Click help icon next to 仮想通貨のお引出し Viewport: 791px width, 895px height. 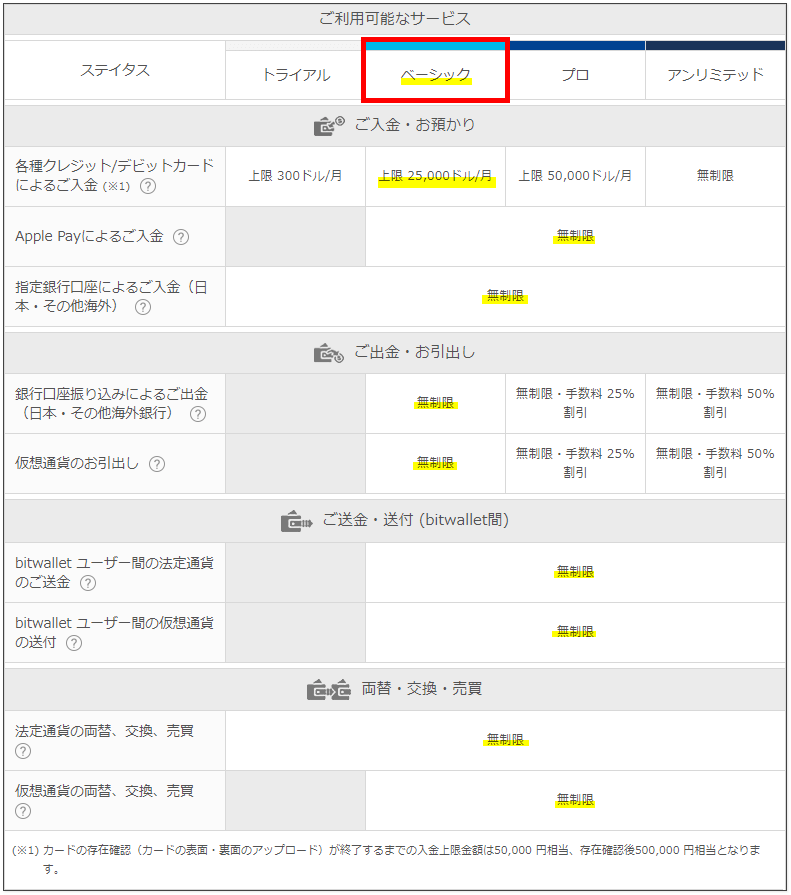[x=157, y=464]
